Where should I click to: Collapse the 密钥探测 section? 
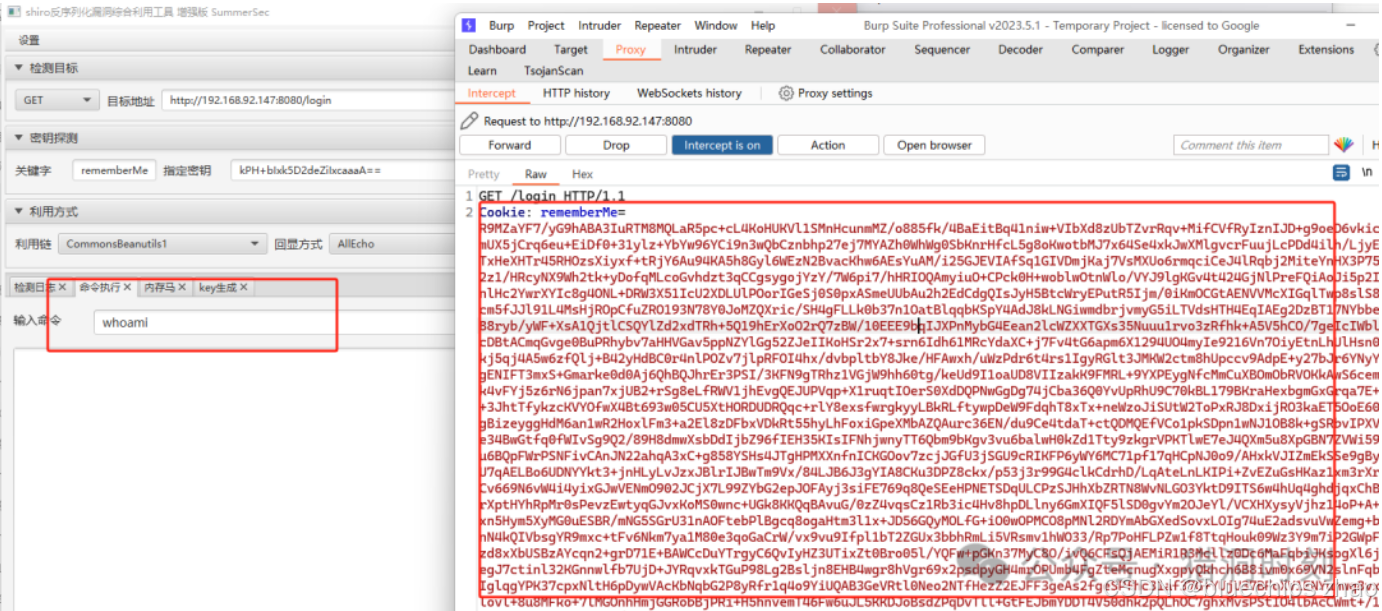18,138
